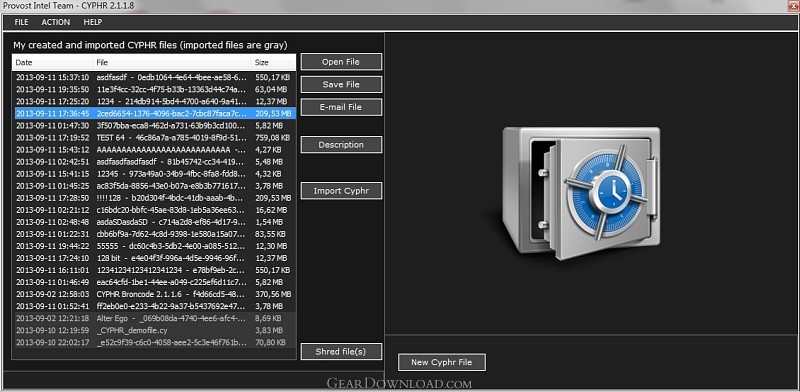Open the FILE menu
800x392 pixels.
coord(21,22)
